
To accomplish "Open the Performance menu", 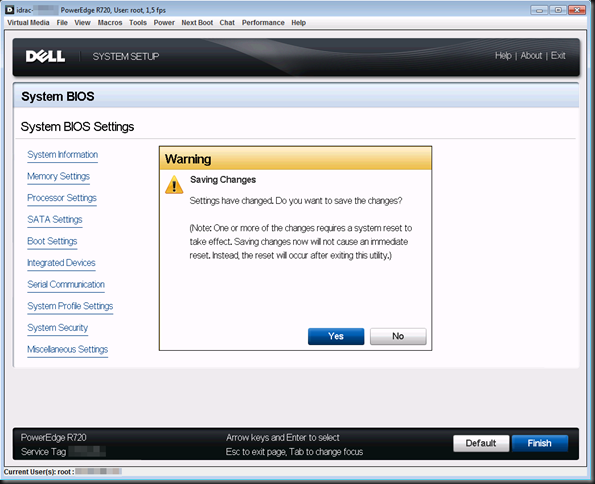I will 263,23.
